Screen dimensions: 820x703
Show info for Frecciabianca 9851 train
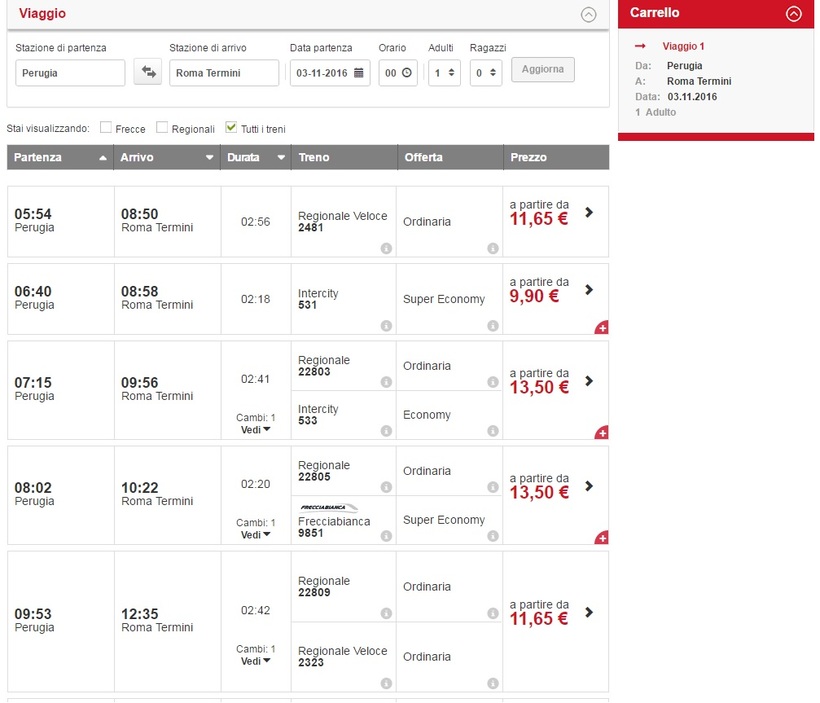(385, 536)
